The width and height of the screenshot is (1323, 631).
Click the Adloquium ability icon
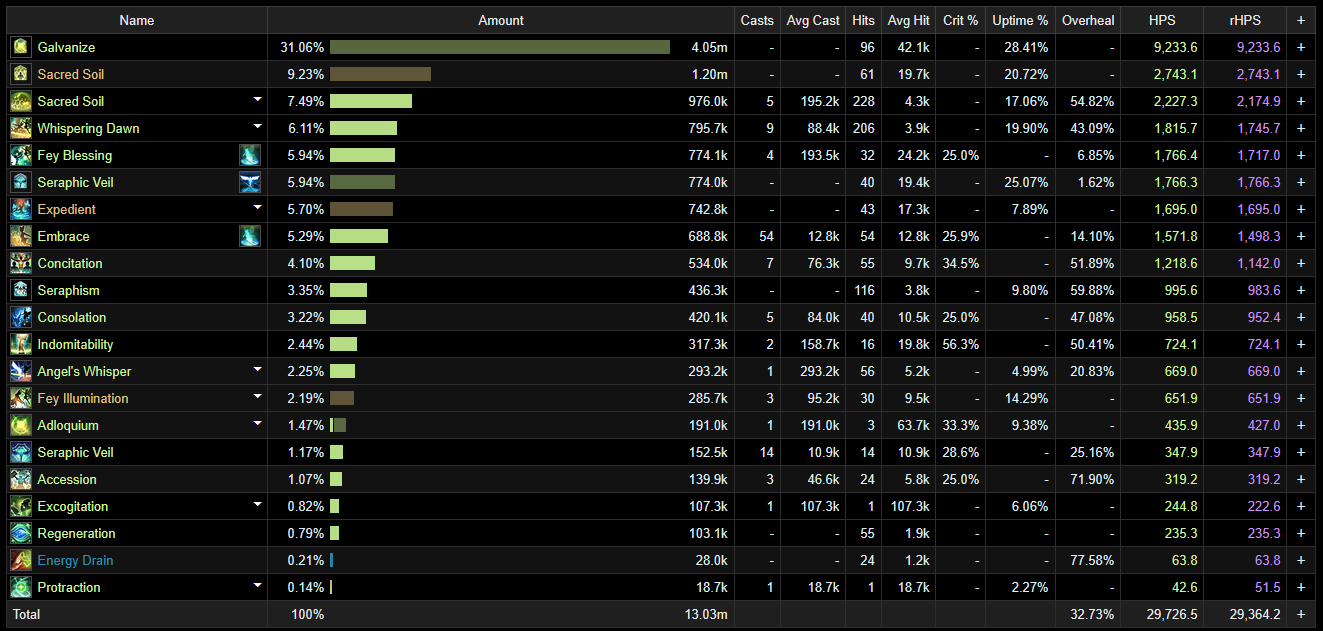[x=21, y=425]
